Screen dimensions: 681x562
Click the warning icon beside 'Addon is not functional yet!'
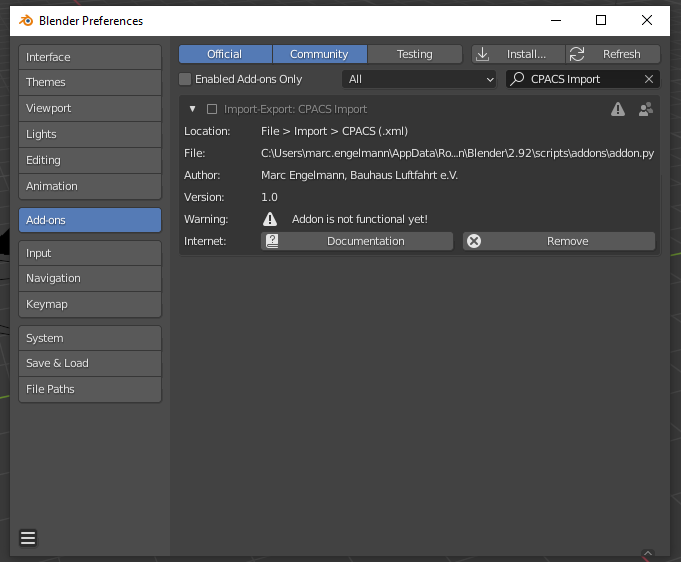(270, 219)
